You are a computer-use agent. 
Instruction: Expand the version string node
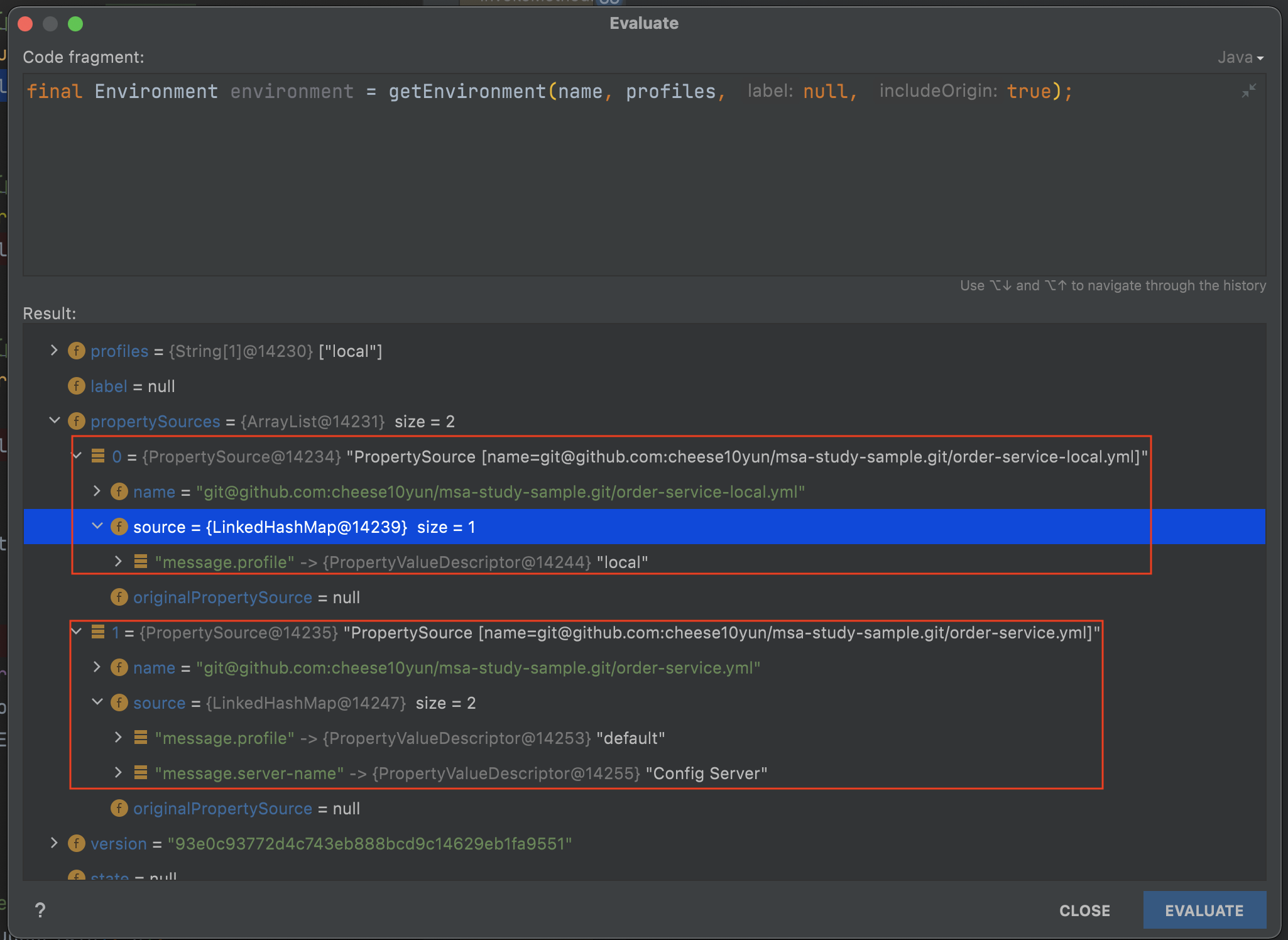point(54,843)
